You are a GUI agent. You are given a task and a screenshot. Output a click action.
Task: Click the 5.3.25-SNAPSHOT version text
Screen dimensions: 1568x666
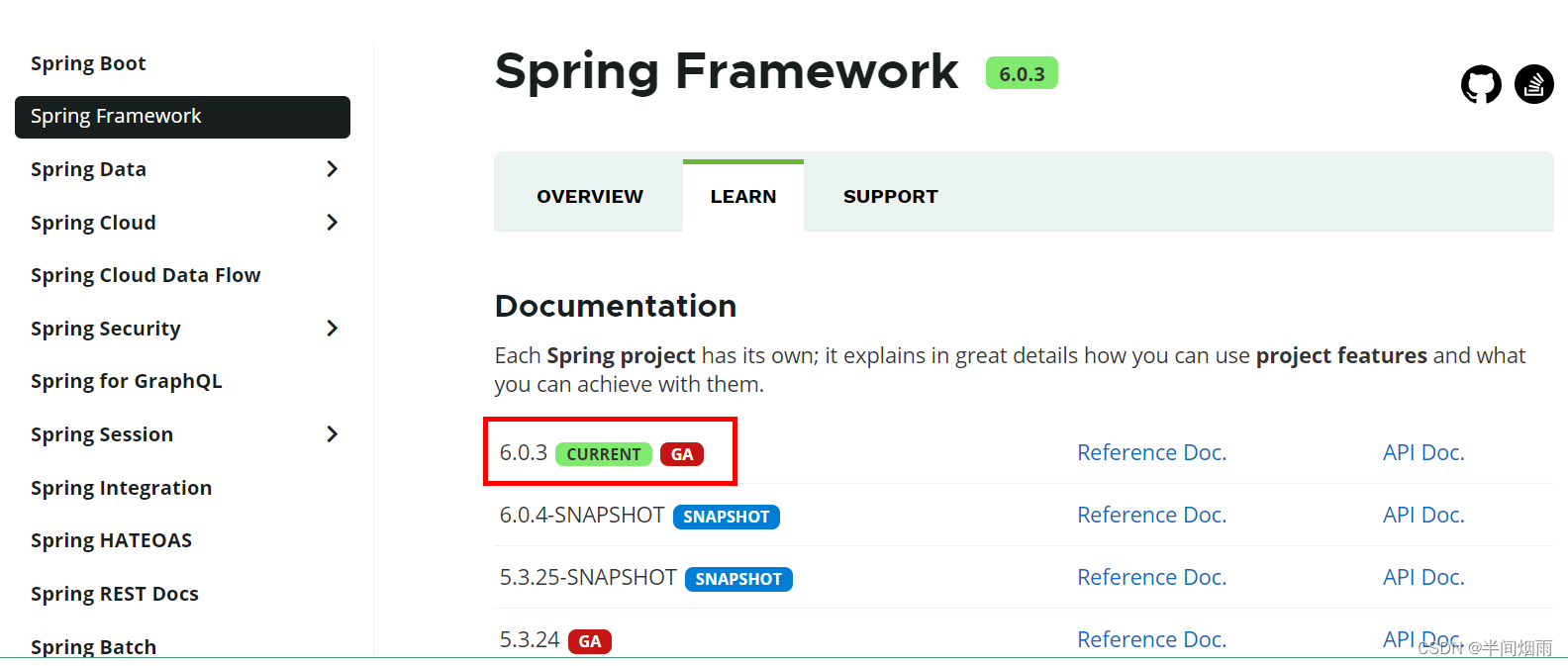588,577
